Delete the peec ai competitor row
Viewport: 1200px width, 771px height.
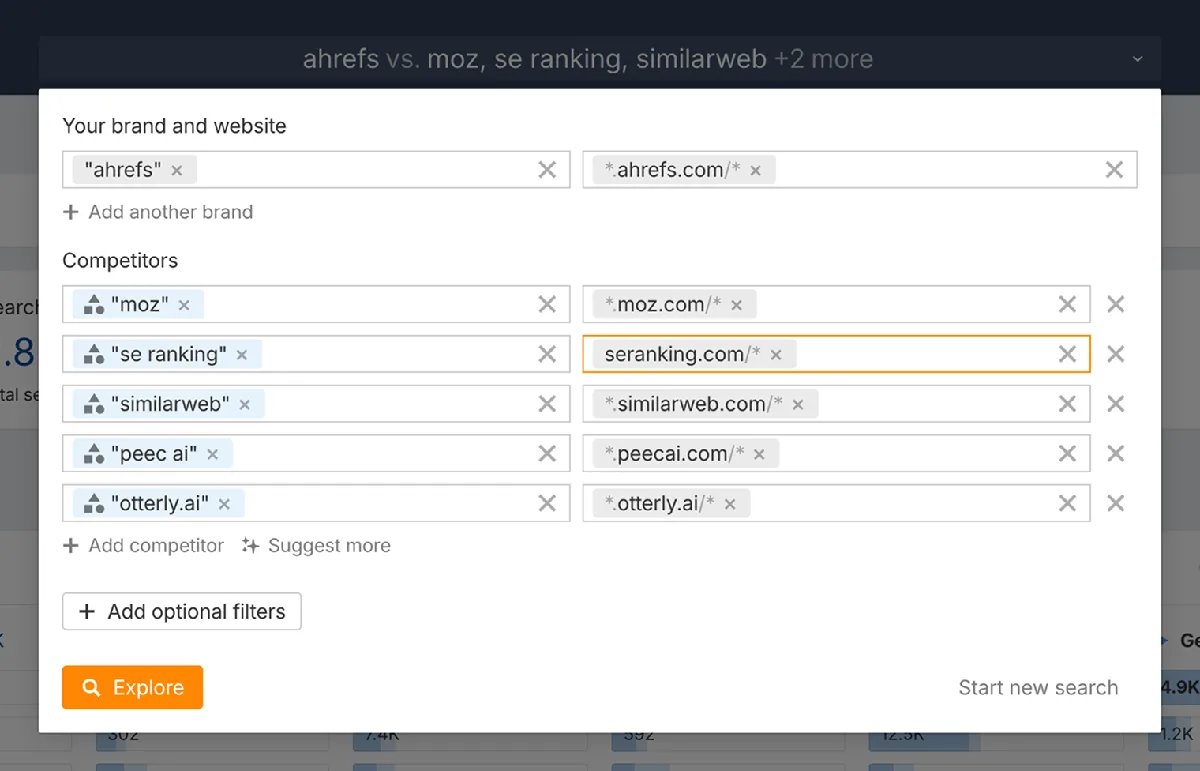[x=1116, y=454]
